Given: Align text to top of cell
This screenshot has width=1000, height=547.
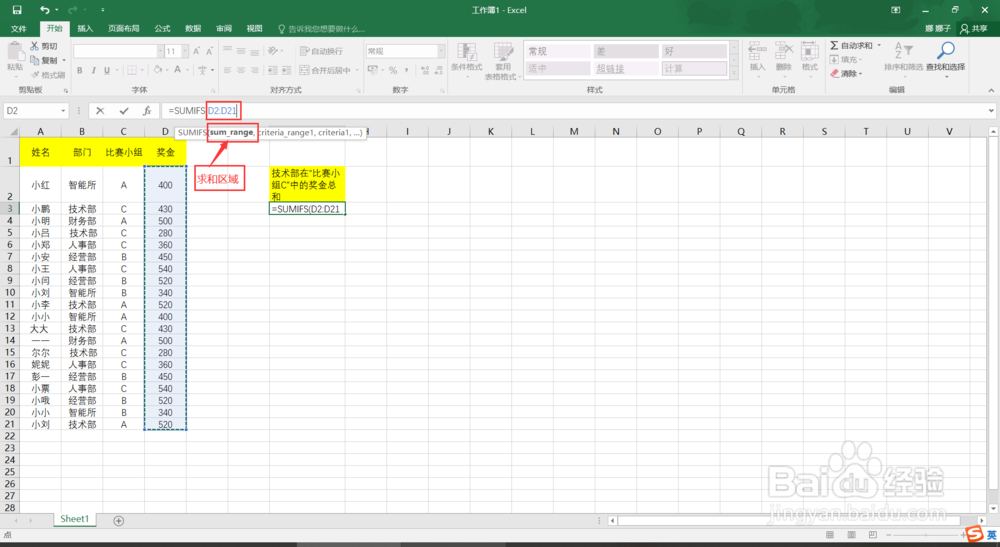Looking at the screenshot, I should 227,51.
